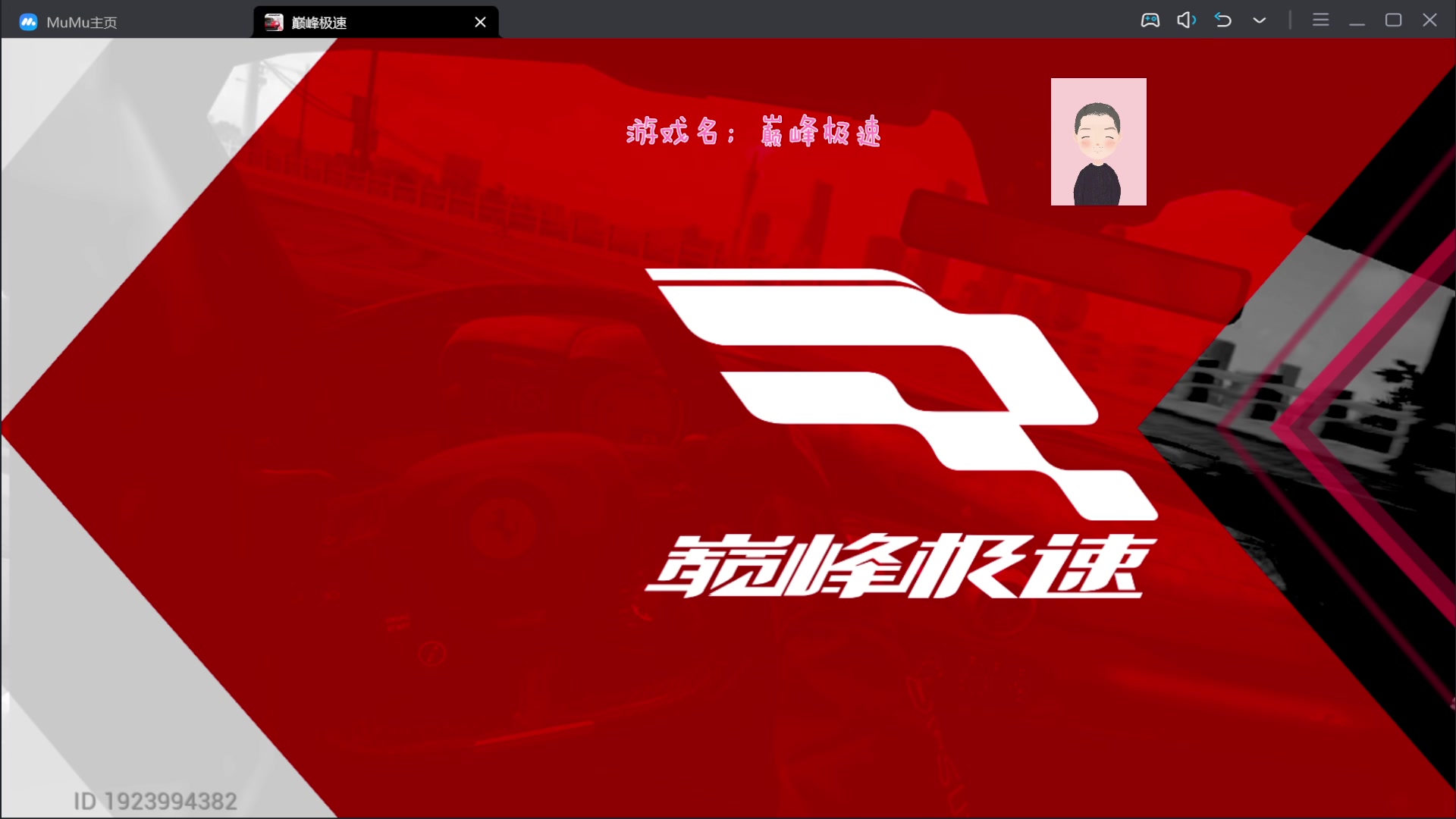The height and width of the screenshot is (819, 1456).
Task: Close the 巅峰极速 tab
Action: coord(480,22)
